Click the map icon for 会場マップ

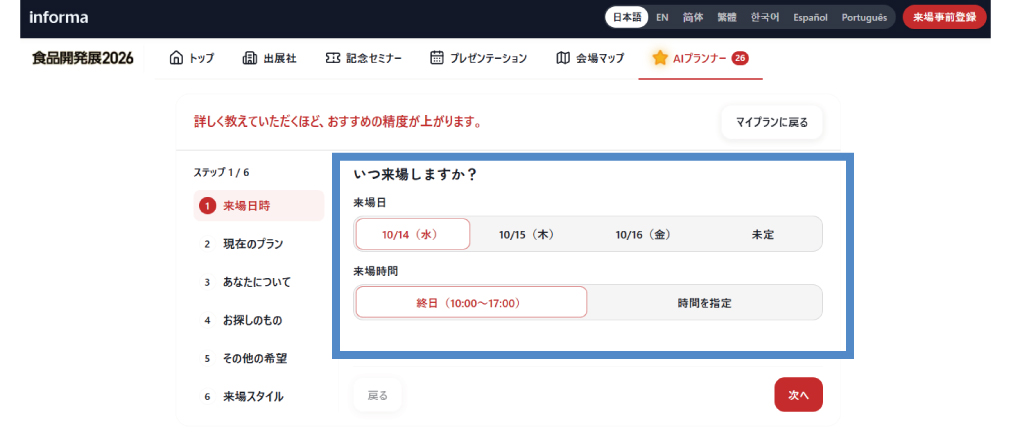[x=563, y=58]
